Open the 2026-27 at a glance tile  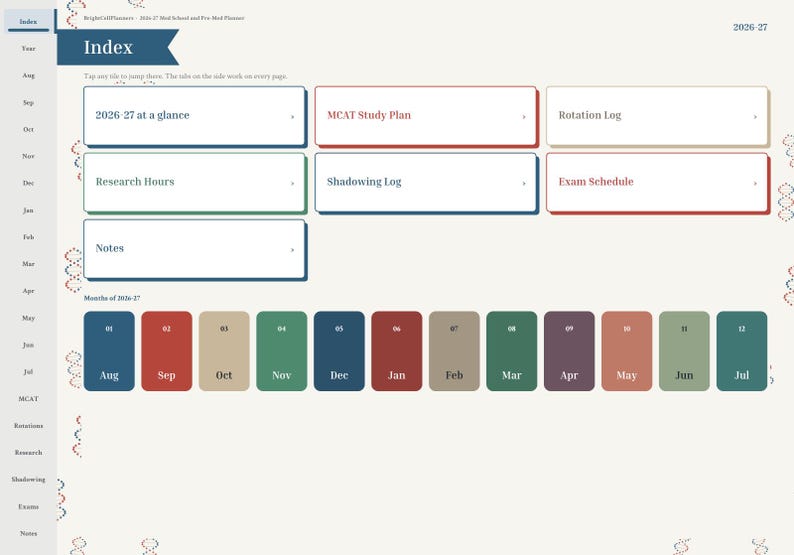194,116
